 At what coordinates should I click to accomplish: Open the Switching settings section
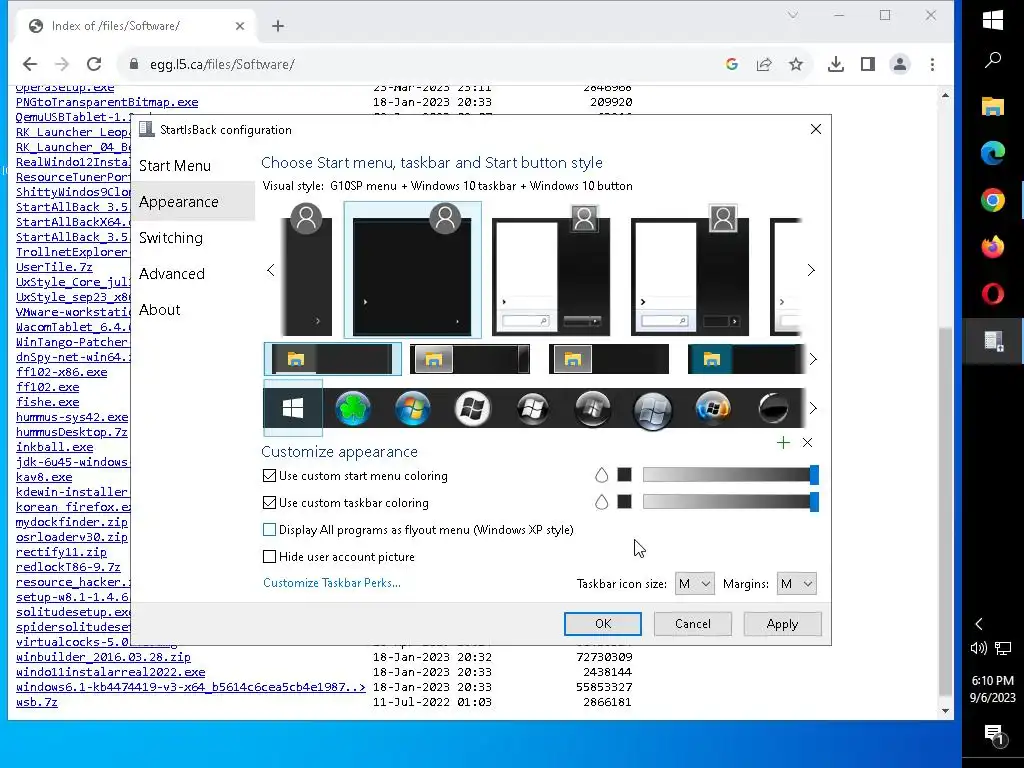point(171,238)
